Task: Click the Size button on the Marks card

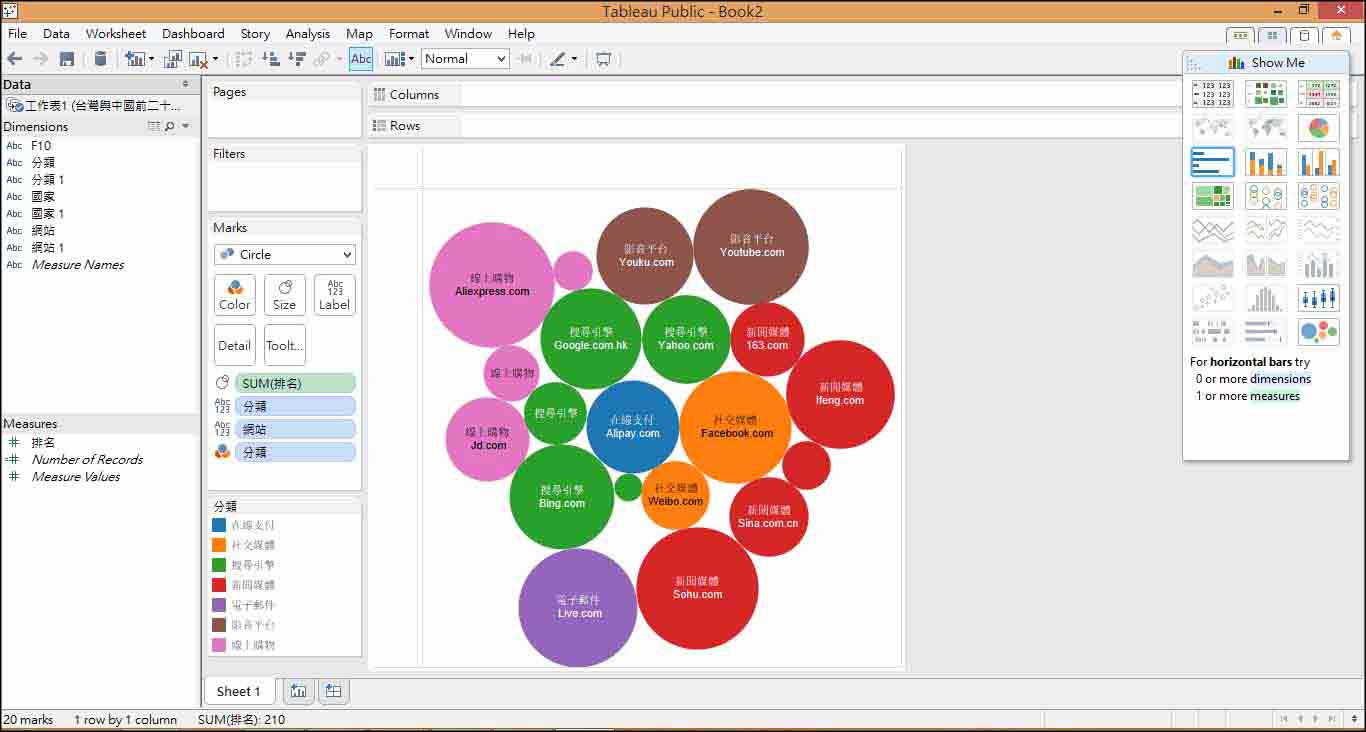Action: [x=284, y=294]
